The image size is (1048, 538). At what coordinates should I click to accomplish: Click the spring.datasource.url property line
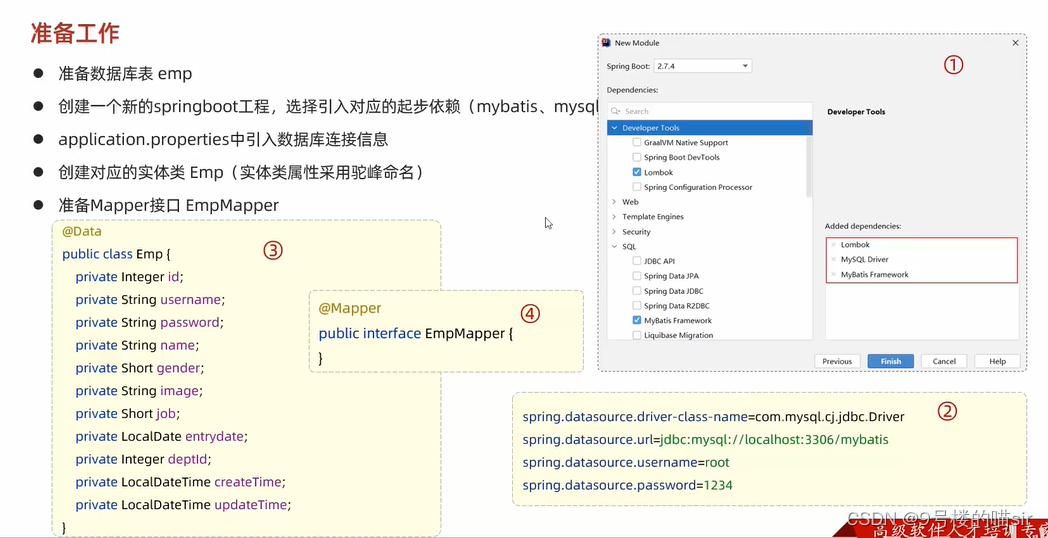click(x=706, y=440)
